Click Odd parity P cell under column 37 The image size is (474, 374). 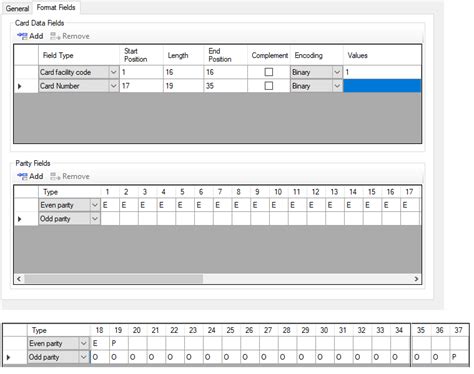click(459, 357)
